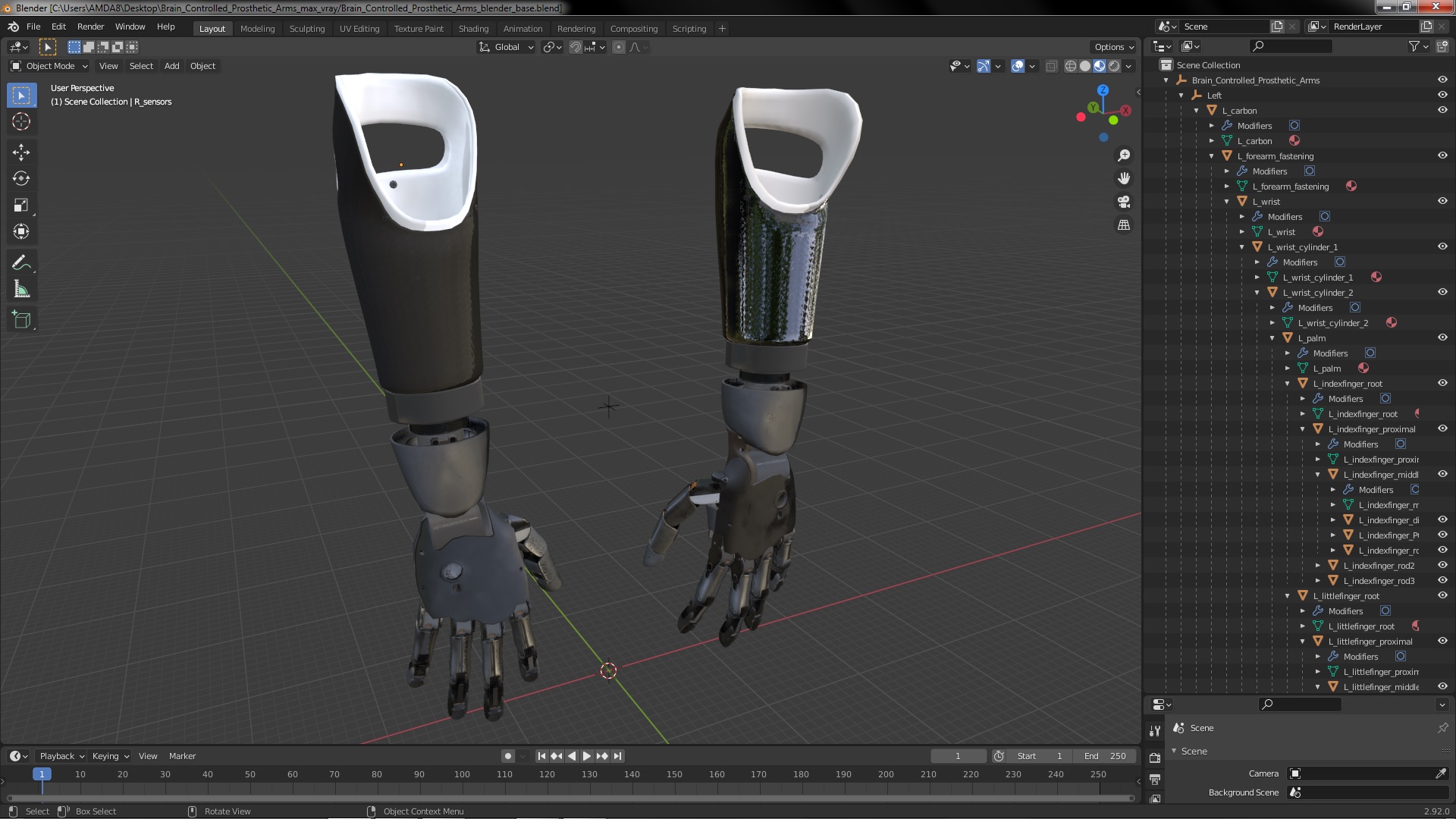The width and height of the screenshot is (1456, 819).
Task: Open Global transform orientation dropdown
Action: pos(507,47)
